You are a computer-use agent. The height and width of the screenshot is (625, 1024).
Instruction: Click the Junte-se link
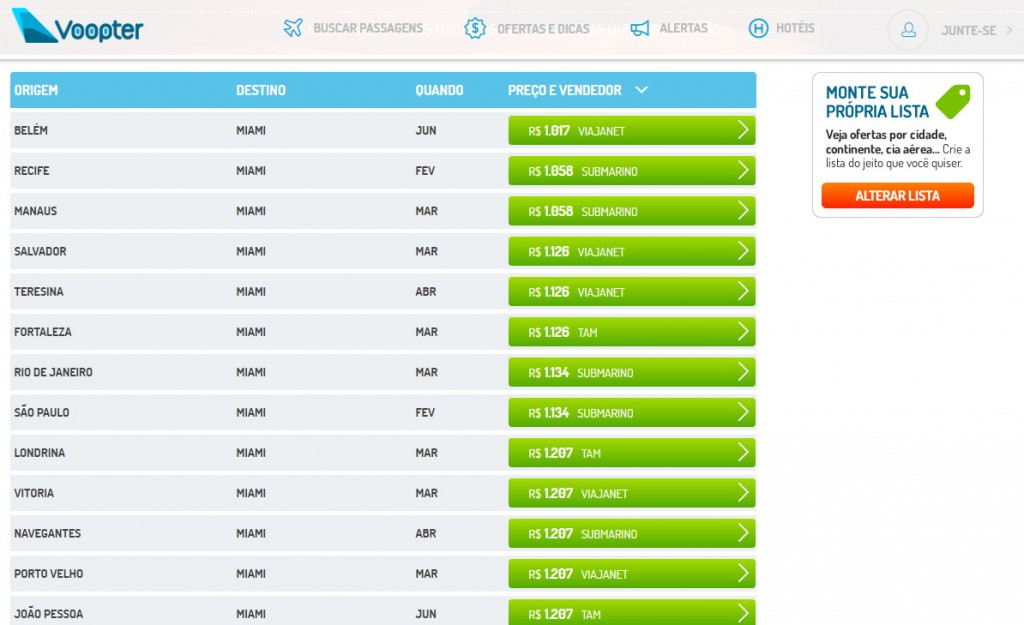pos(968,30)
